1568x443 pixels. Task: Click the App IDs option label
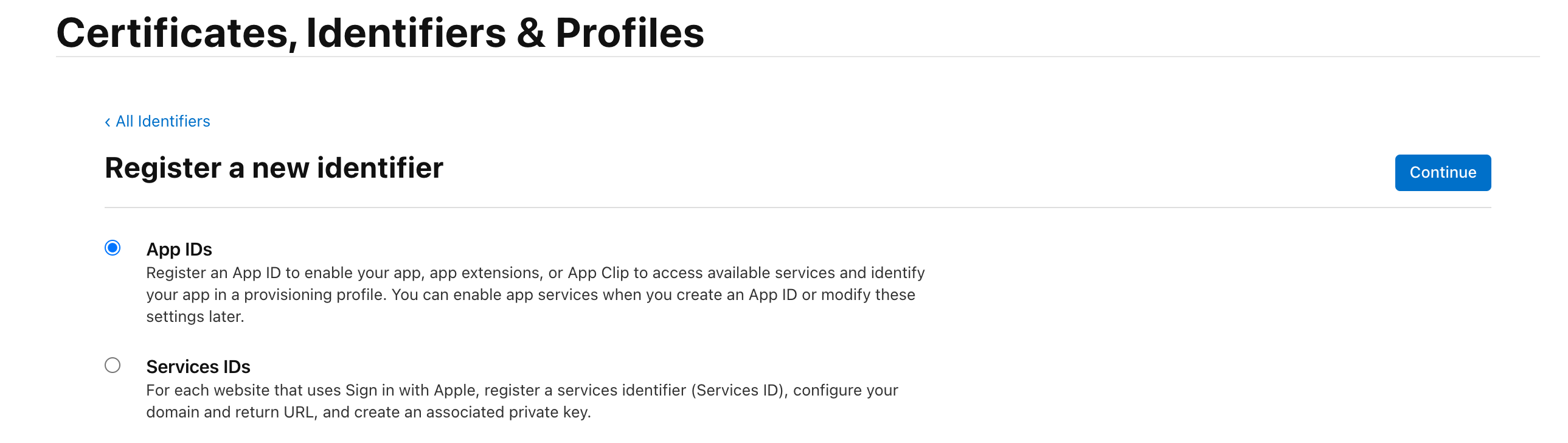(179, 249)
